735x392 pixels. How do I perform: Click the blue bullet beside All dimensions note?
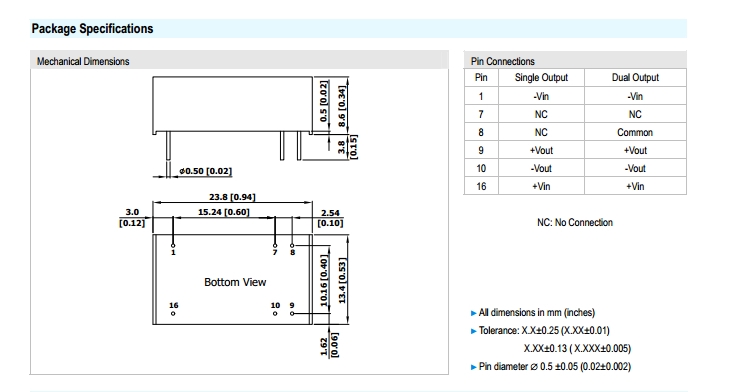click(473, 313)
